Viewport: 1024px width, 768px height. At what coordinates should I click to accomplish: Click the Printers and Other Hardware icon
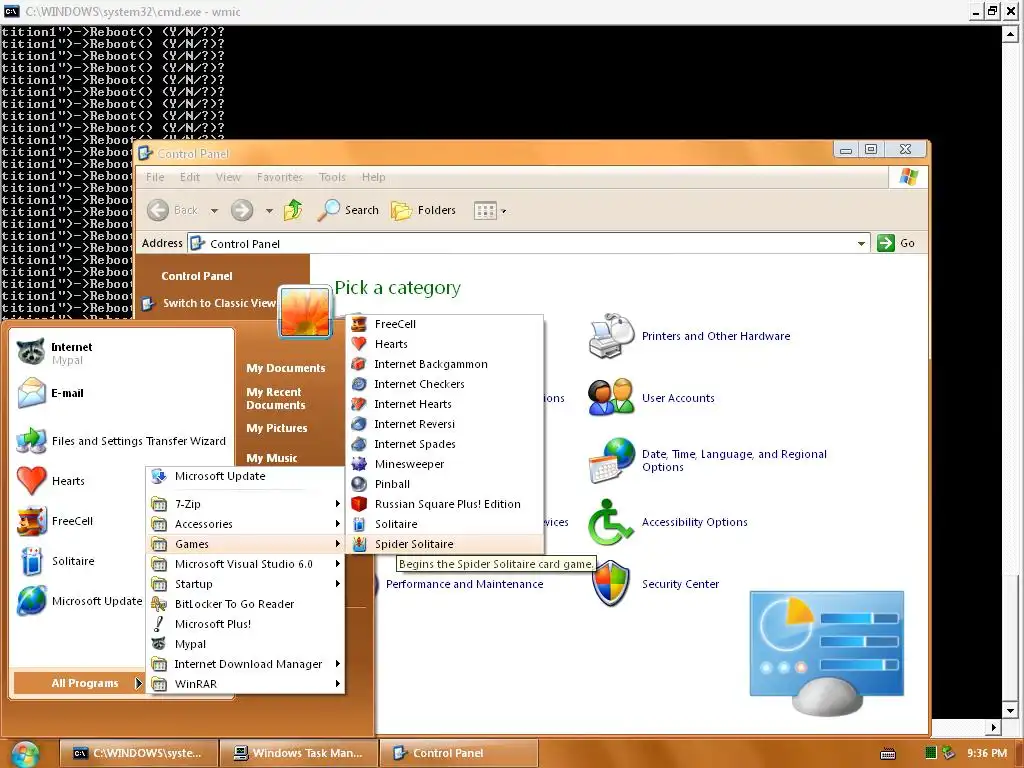[611, 336]
